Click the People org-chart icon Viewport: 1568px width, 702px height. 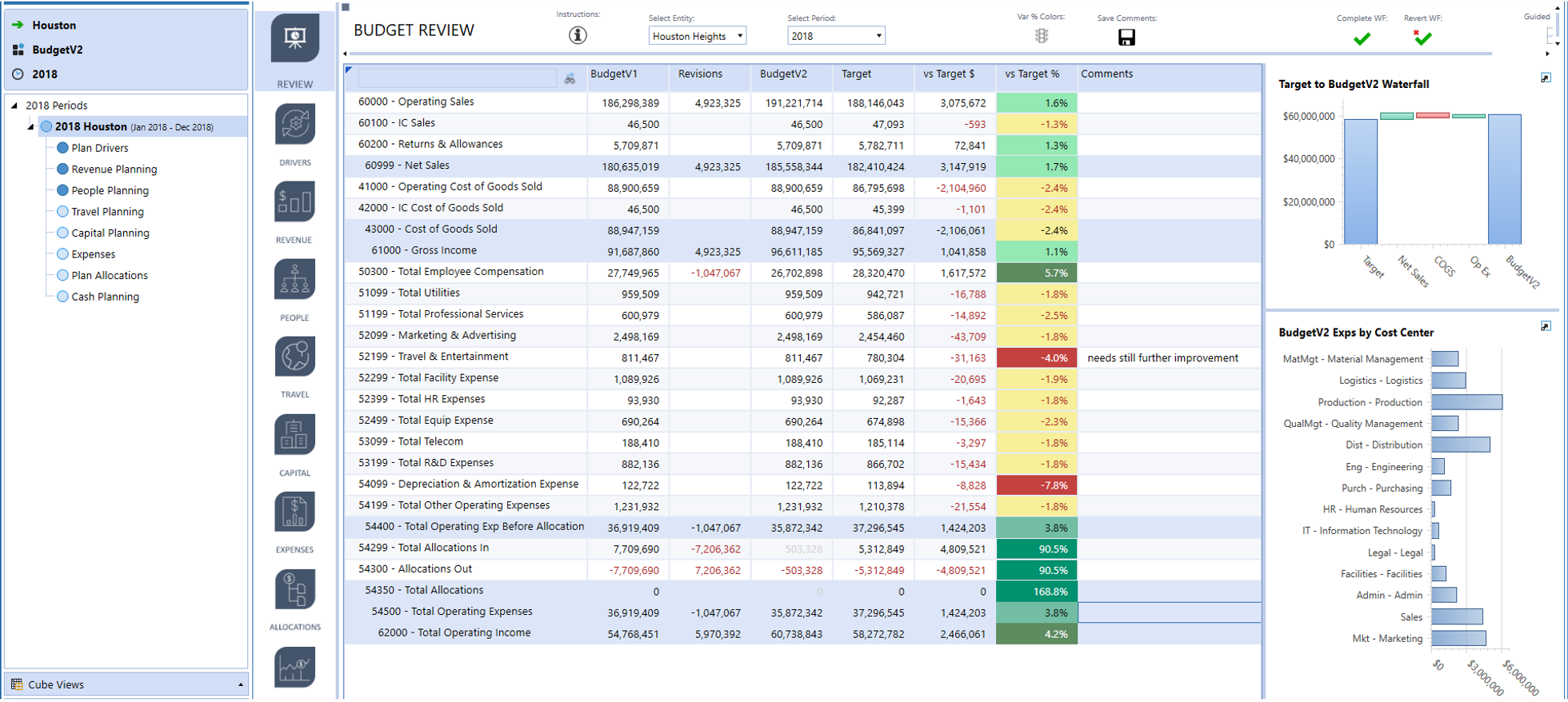(x=294, y=280)
